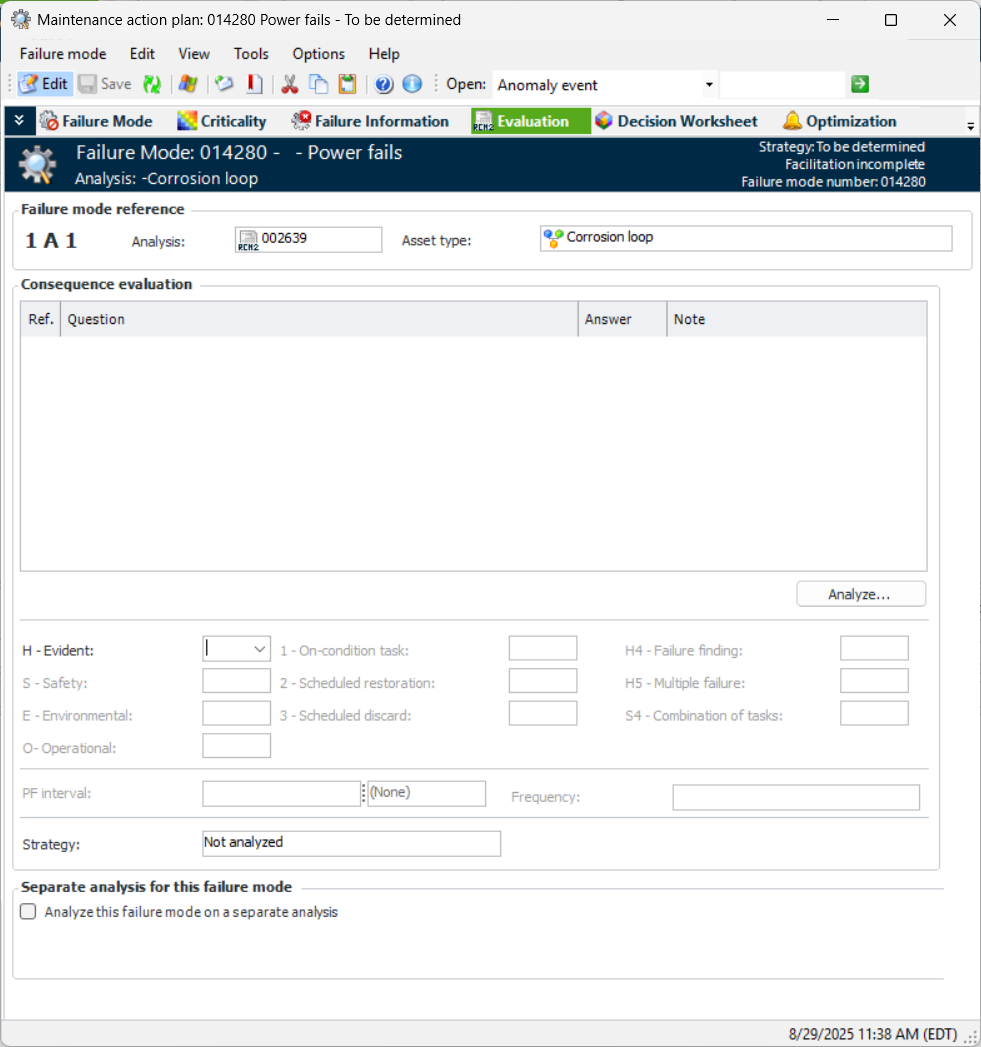Click the 3 - Scheduled discard field
The height and width of the screenshot is (1047, 981).
click(543, 713)
